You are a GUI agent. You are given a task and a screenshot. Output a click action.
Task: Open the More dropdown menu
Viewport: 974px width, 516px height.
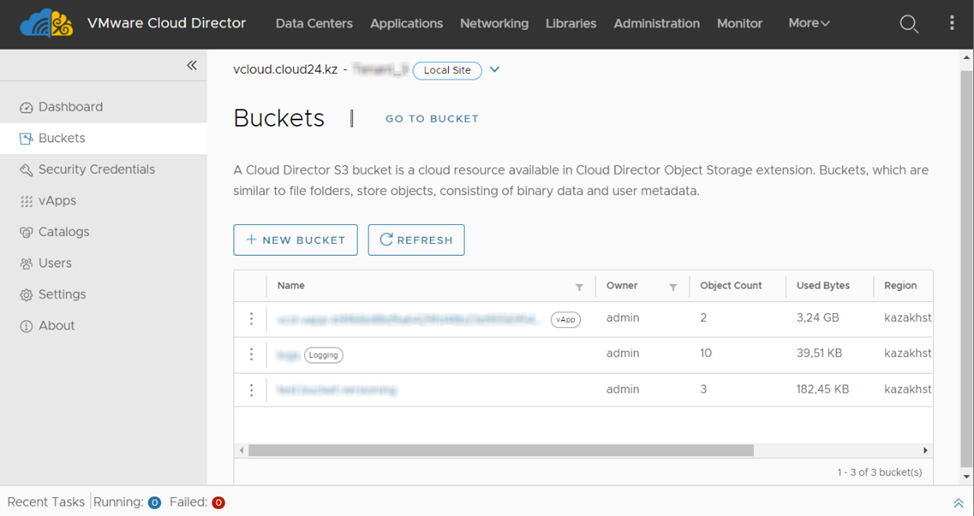point(808,23)
